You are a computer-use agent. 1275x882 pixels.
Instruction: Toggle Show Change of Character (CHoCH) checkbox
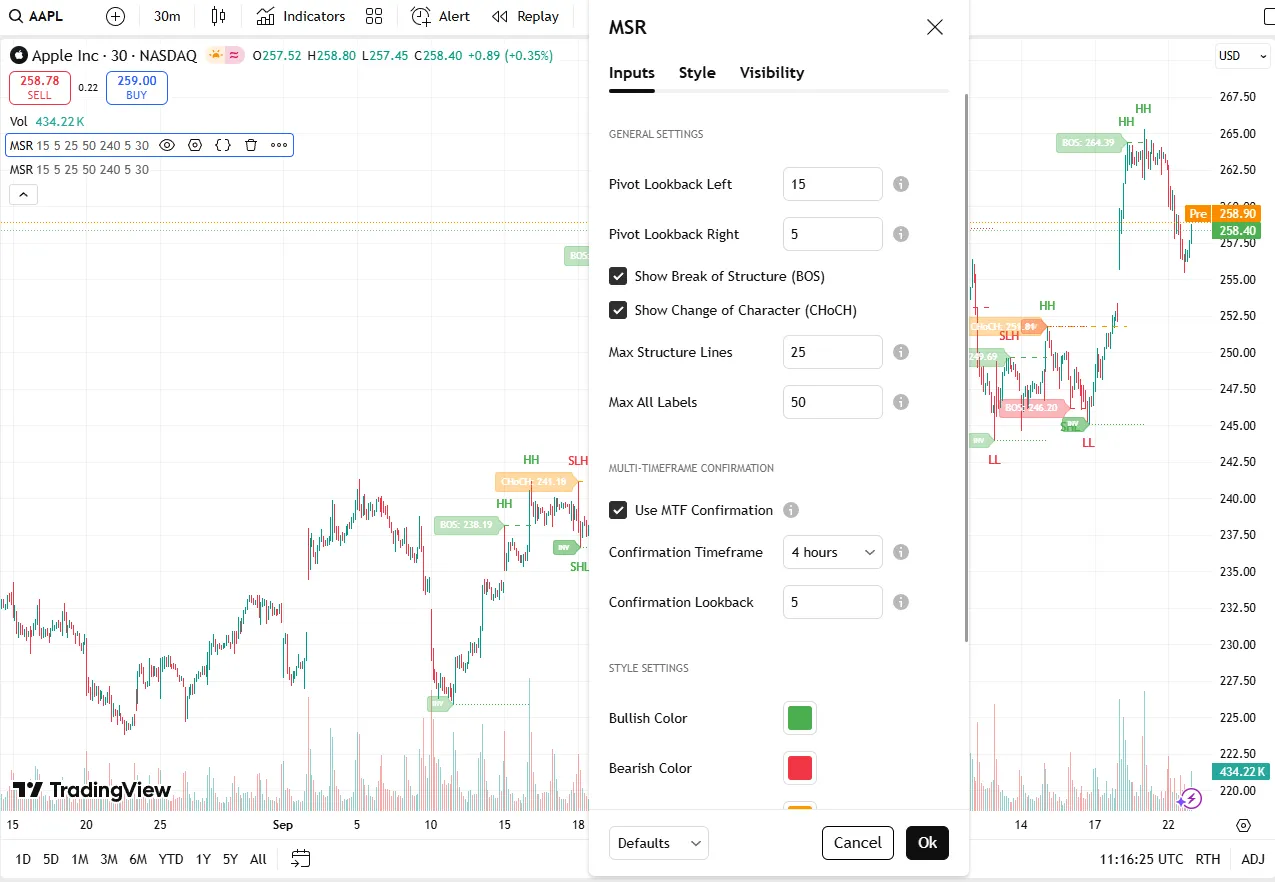pyautogui.click(x=618, y=310)
